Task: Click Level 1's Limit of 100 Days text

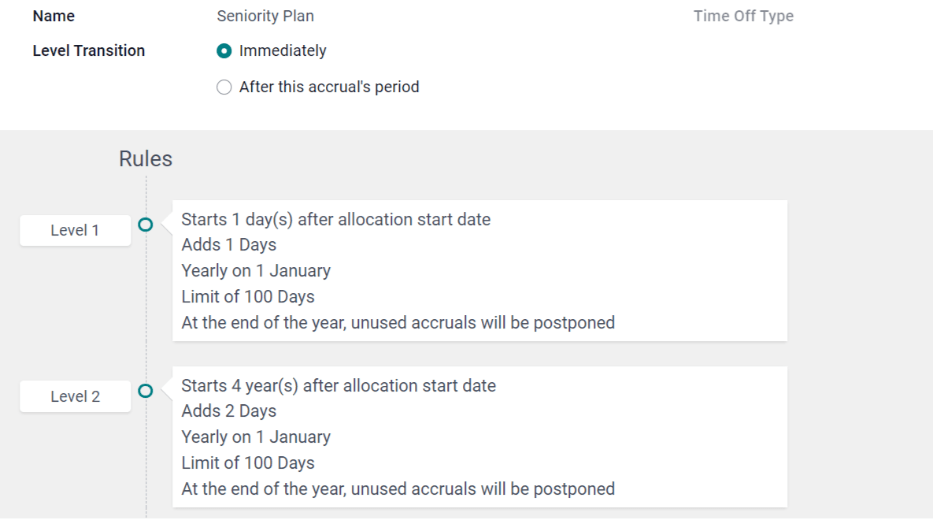Action: (x=248, y=297)
